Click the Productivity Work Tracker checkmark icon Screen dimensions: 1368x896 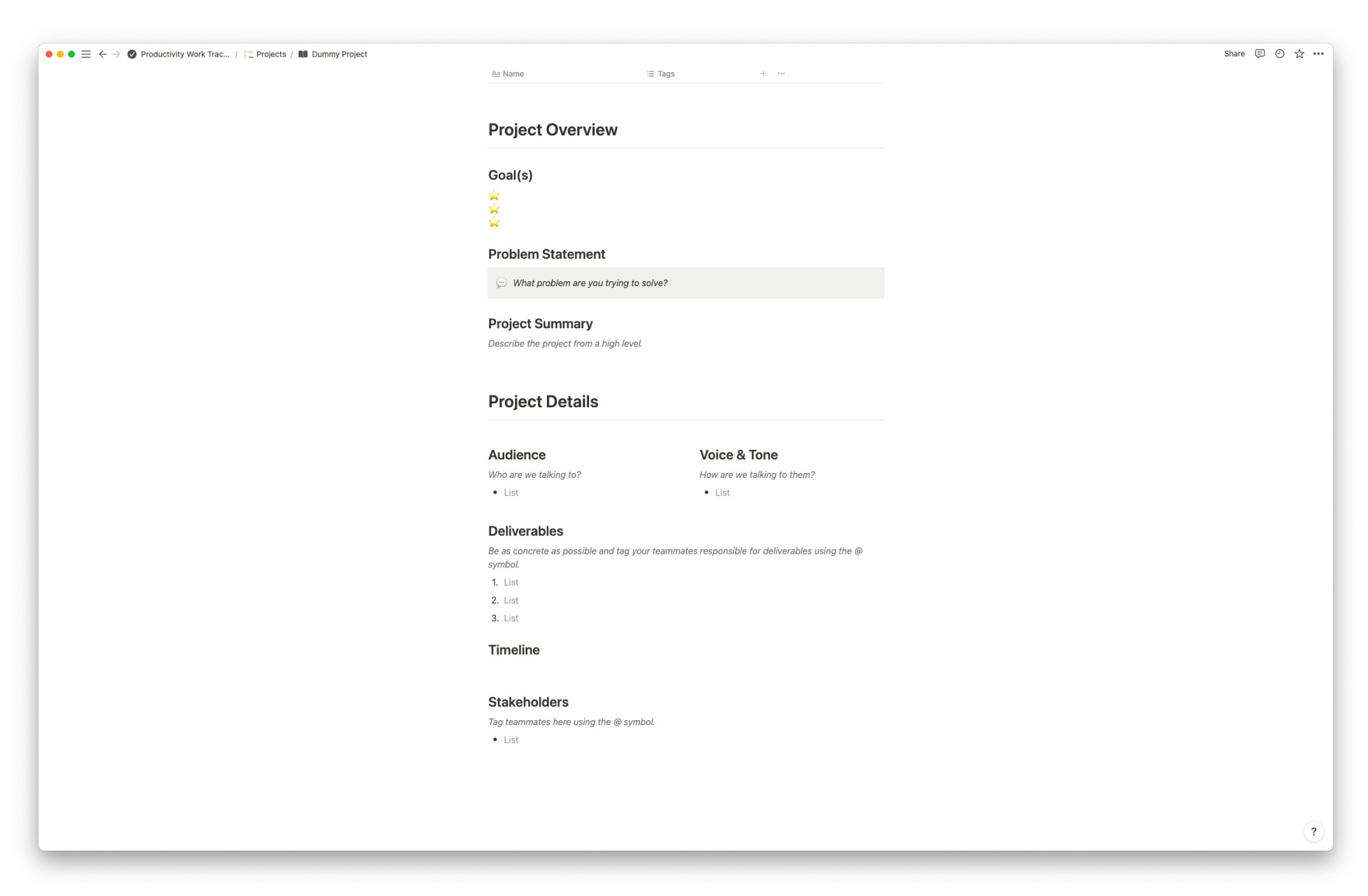[x=132, y=54]
